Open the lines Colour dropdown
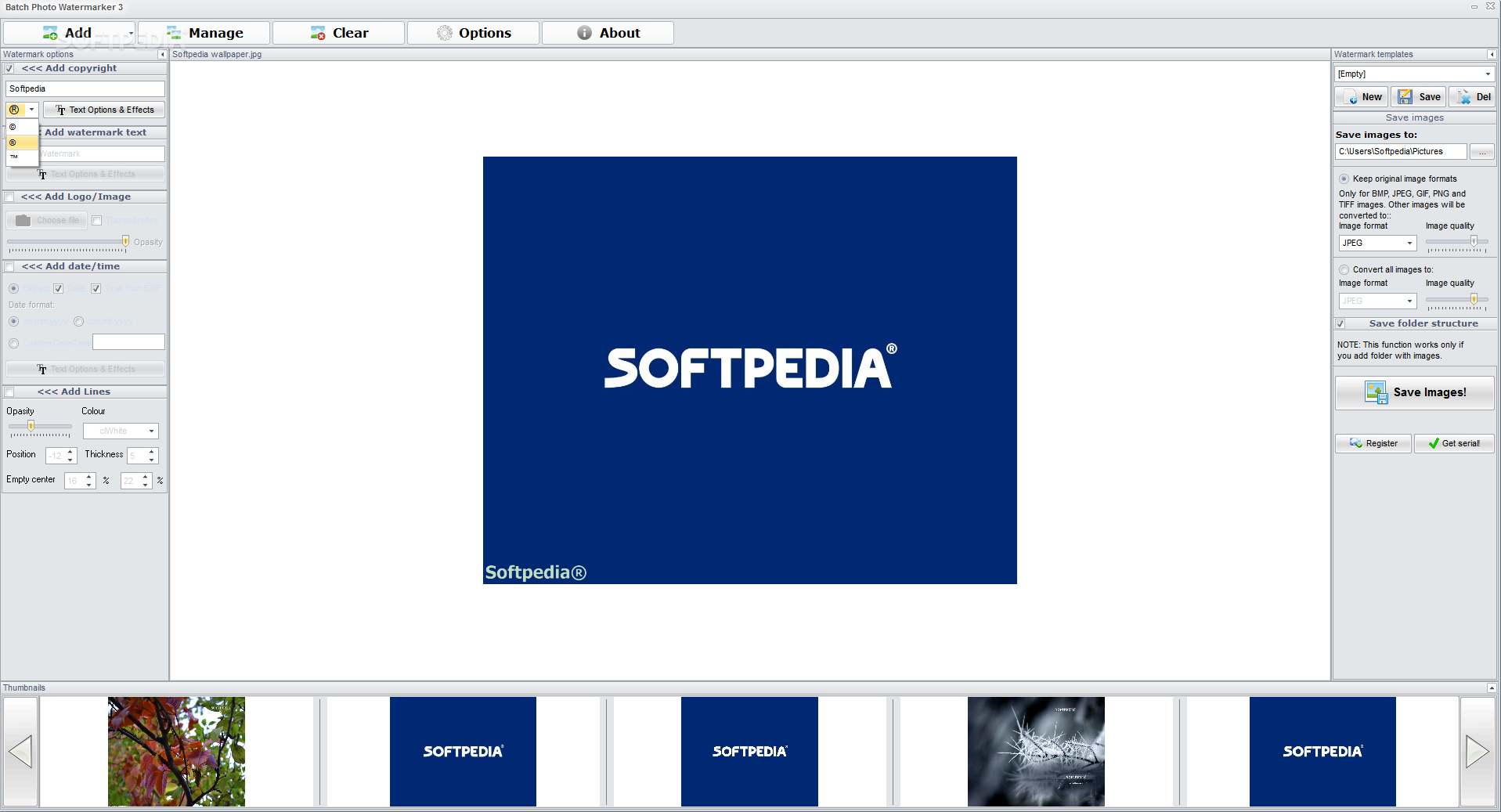Image resolution: width=1501 pixels, height=812 pixels. (x=151, y=431)
